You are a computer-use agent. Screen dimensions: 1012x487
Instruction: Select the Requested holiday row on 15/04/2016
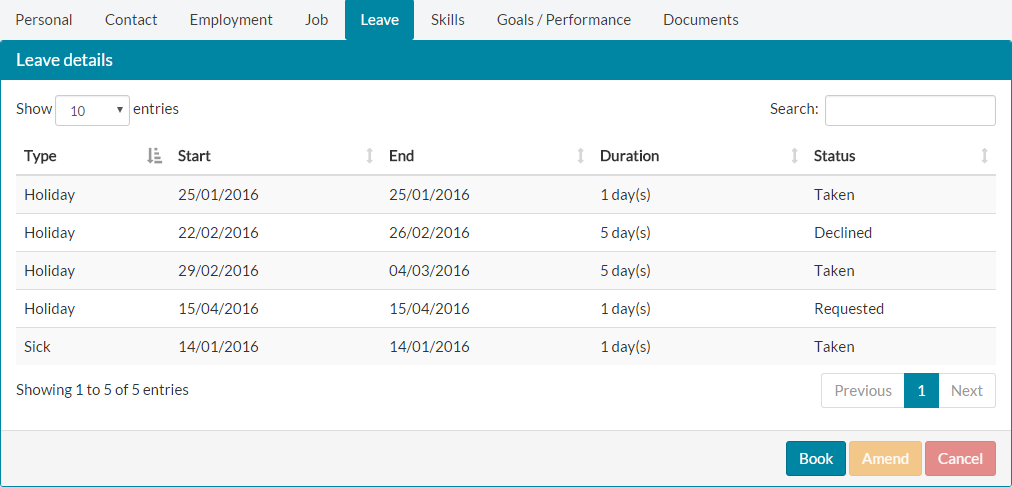(506, 309)
